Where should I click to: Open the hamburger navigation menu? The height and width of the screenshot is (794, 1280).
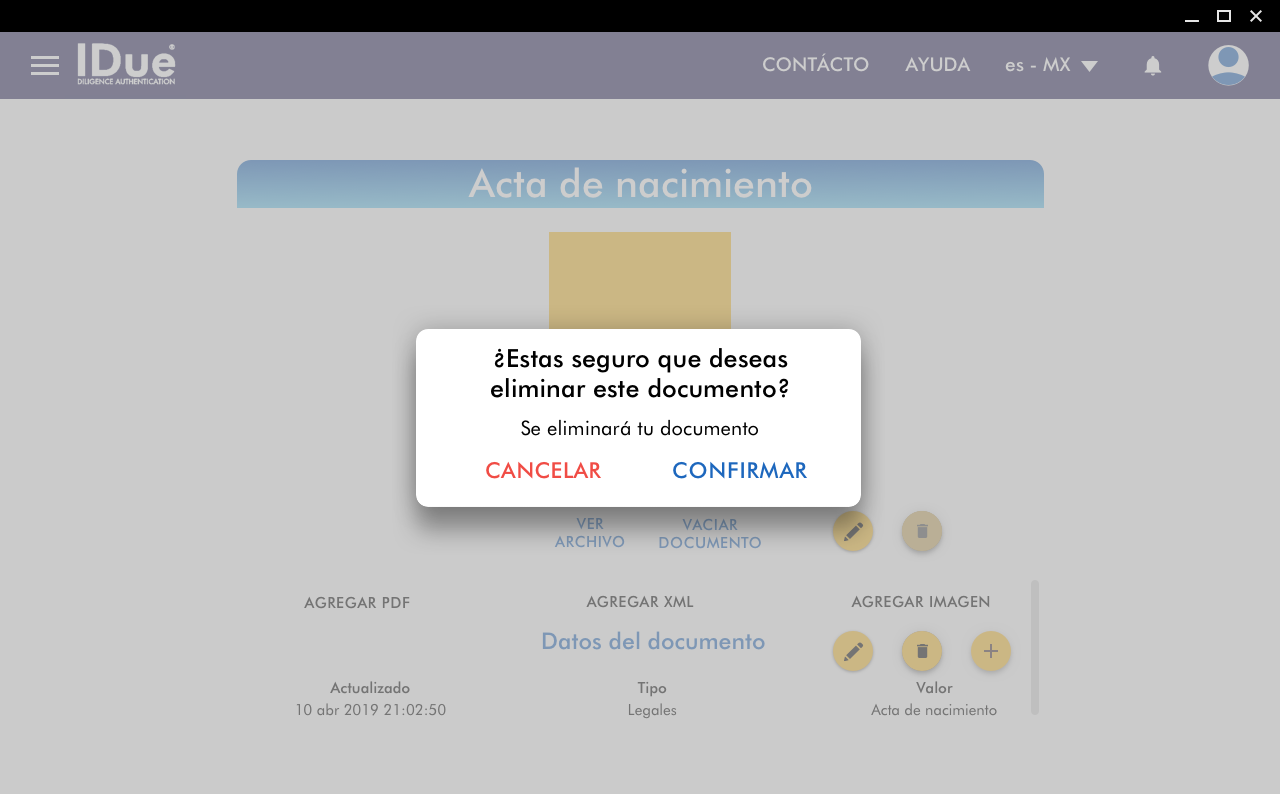click(x=45, y=66)
